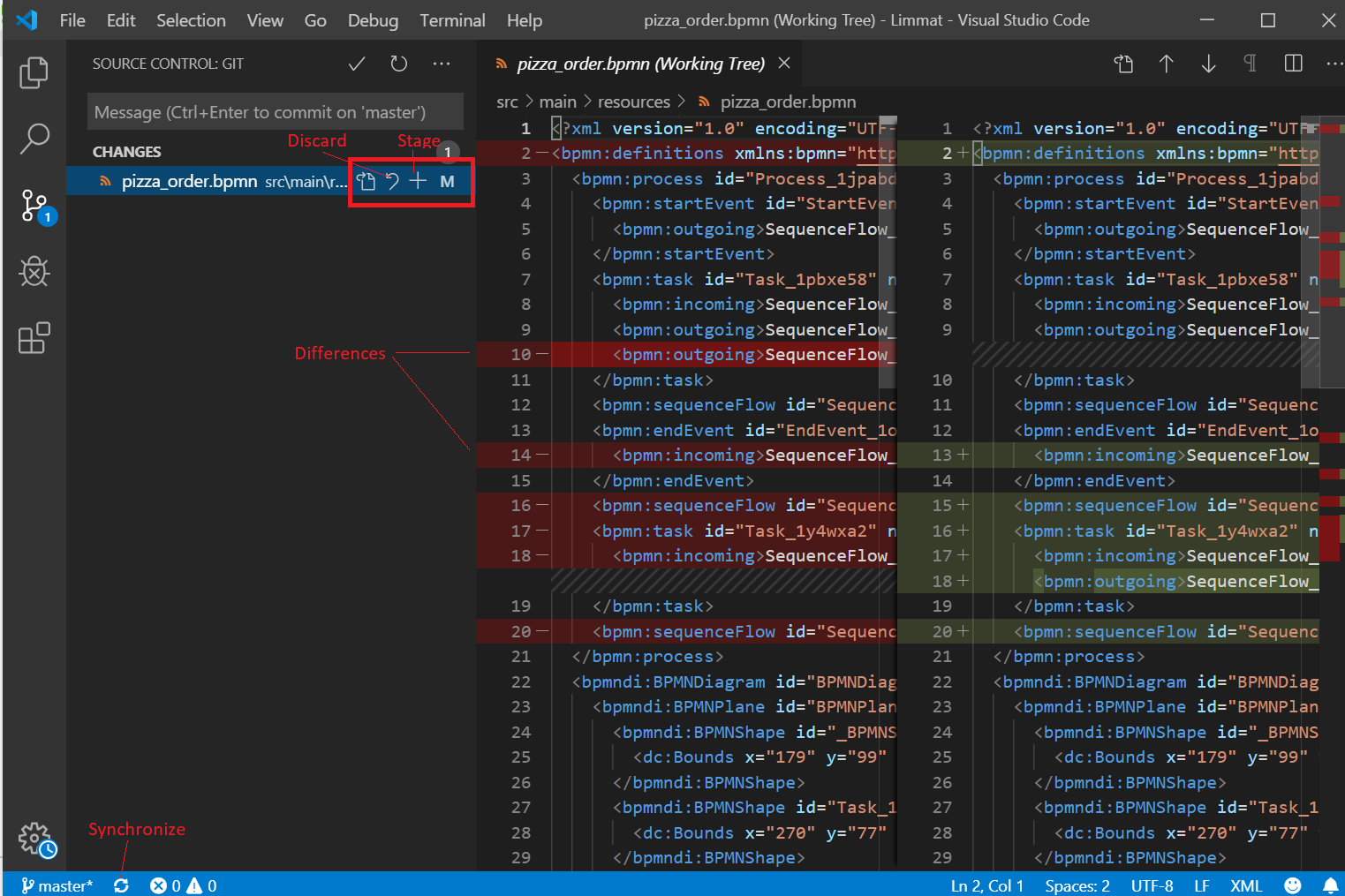Open the View menu
1345x896 pixels.
265,20
